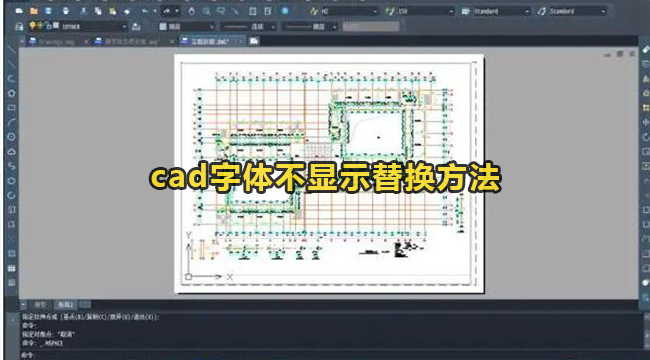This screenshot has width=650, height=360.
Task: Open the Layer Properties Manager icon
Action: click(x=19, y=27)
